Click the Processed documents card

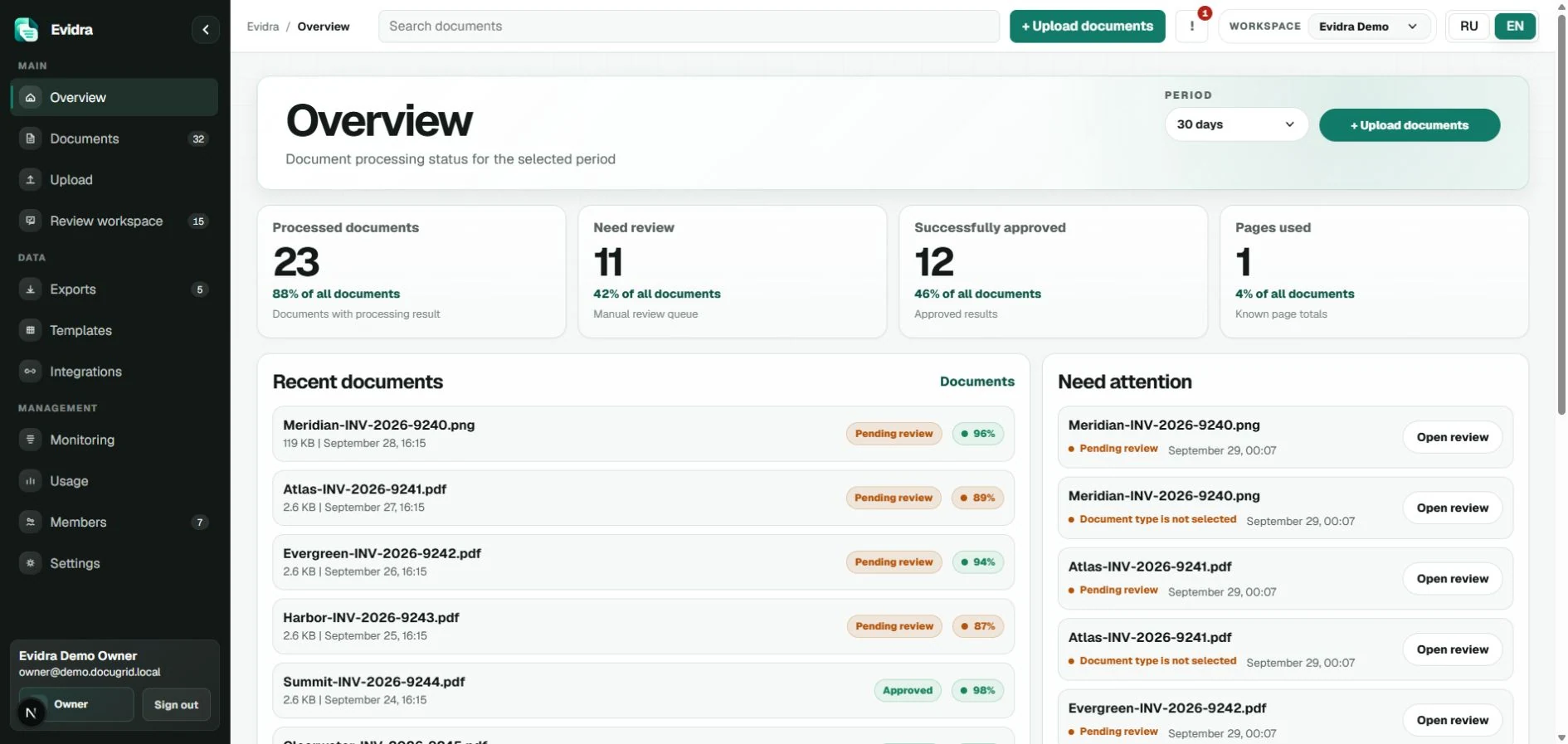point(411,271)
